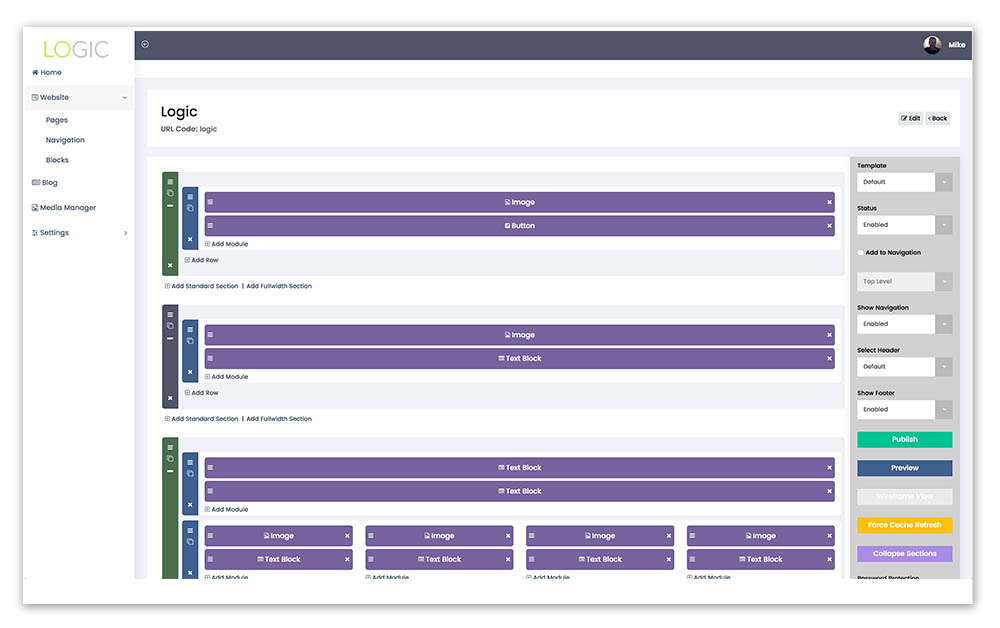1000x628 pixels.
Task: Check the Add to Navigation checkbox
Action: click(x=861, y=253)
